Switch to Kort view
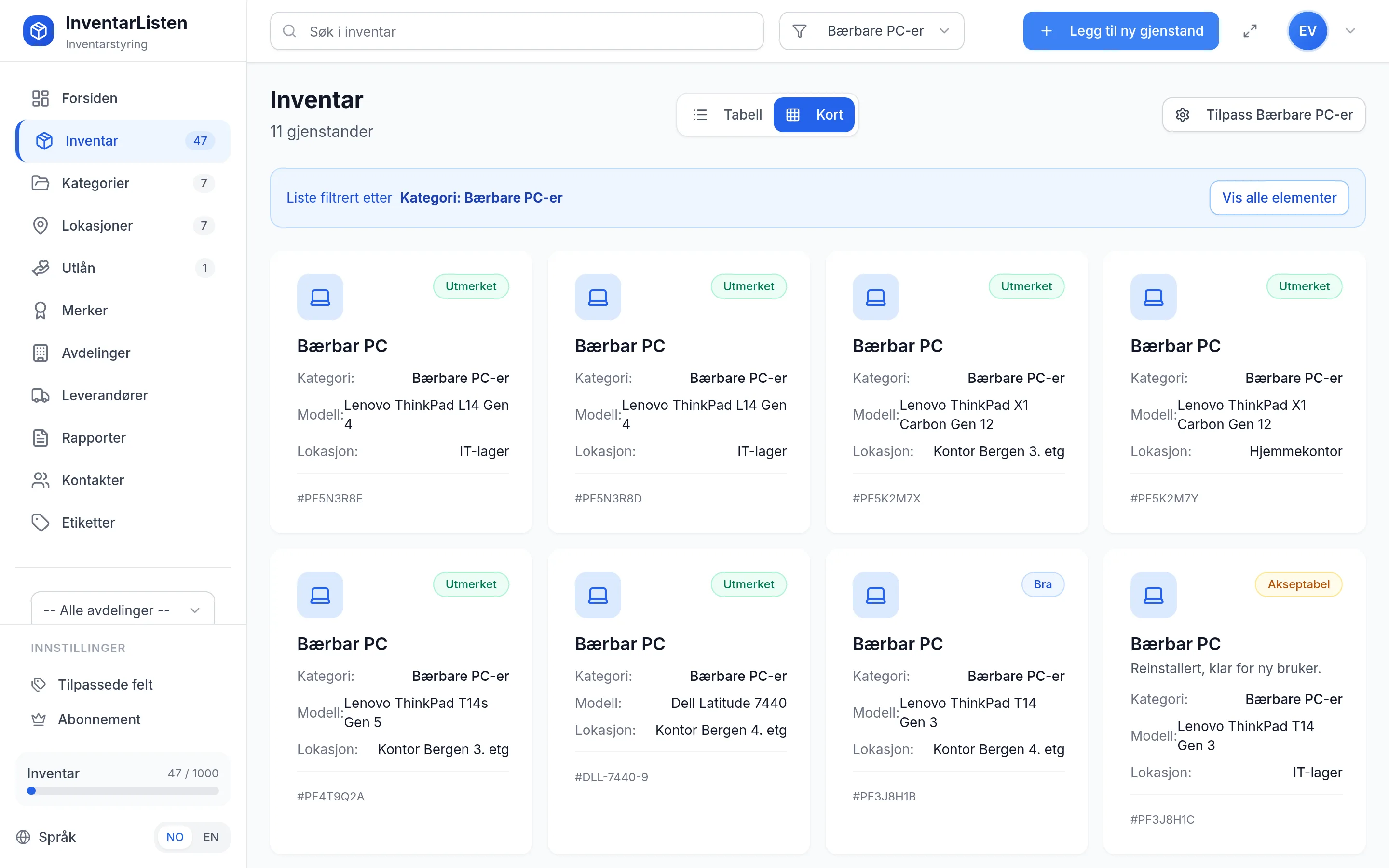The width and height of the screenshot is (1389, 868). 813,115
